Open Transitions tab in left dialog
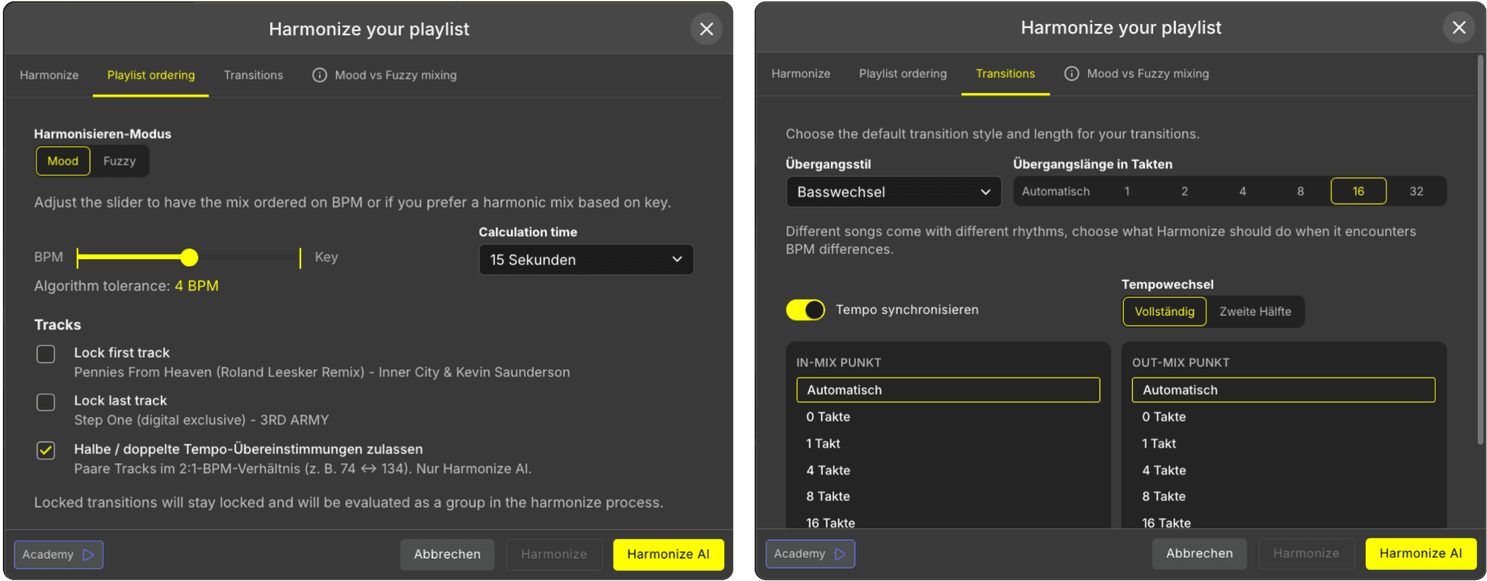1487x581 pixels. (x=253, y=75)
